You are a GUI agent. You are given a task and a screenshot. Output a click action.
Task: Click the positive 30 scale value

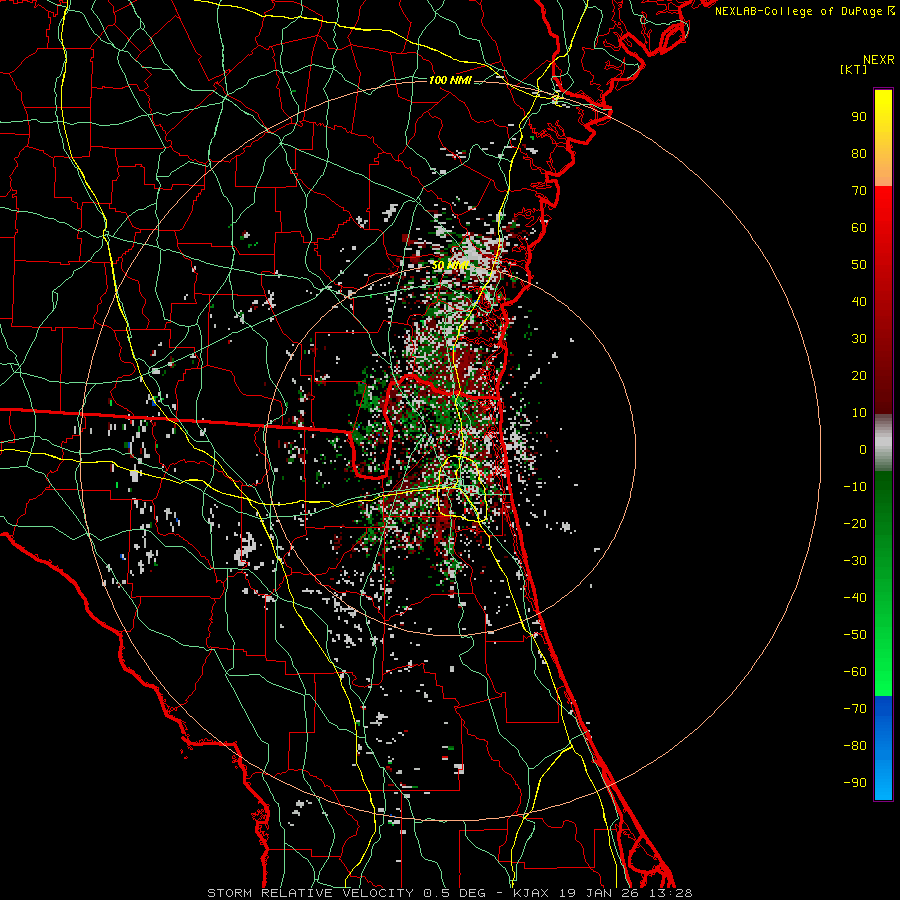859,339
